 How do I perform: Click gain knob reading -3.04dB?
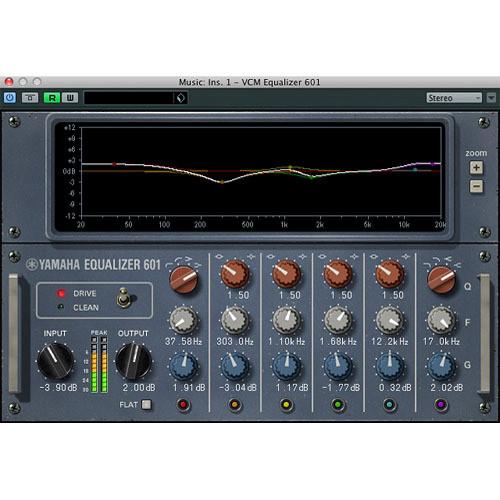(x=235, y=367)
